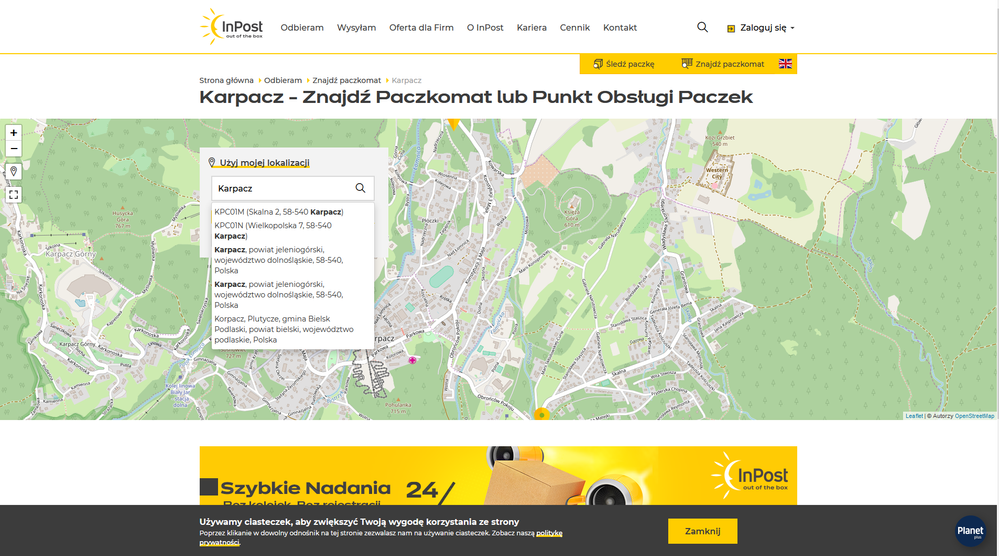Viewport: 999px width, 556px height.
Task: Click the InPost logo in the banner
Action: (749, 476)
